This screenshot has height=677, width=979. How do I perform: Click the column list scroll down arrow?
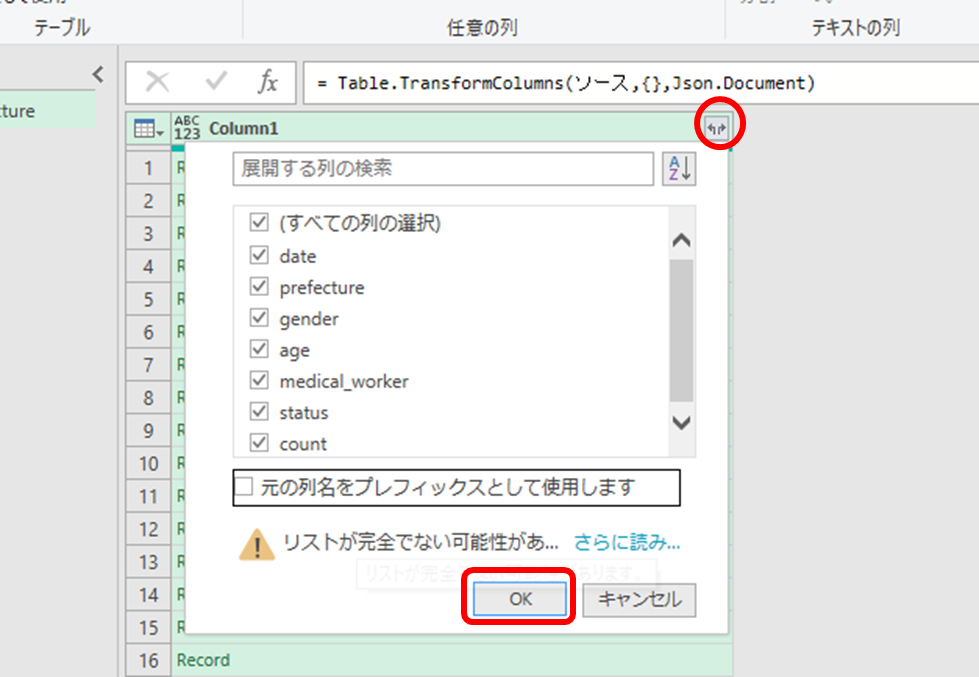click(681, 422)
